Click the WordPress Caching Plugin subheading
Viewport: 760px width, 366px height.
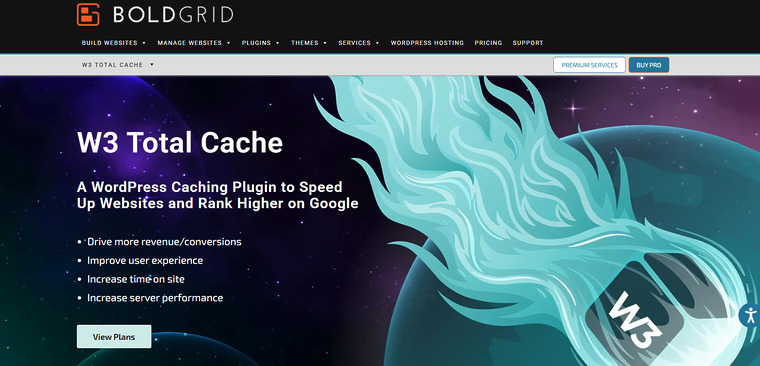point(218,195)
